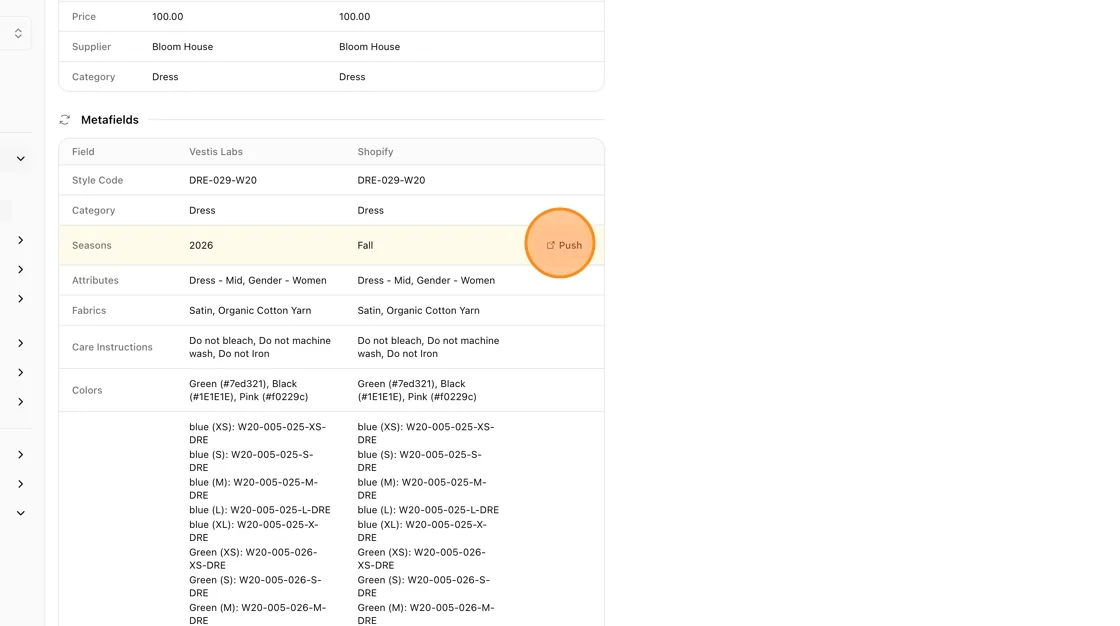Select the Care Instructions field label
The image size is (1120, 626).
click(112, 347)
